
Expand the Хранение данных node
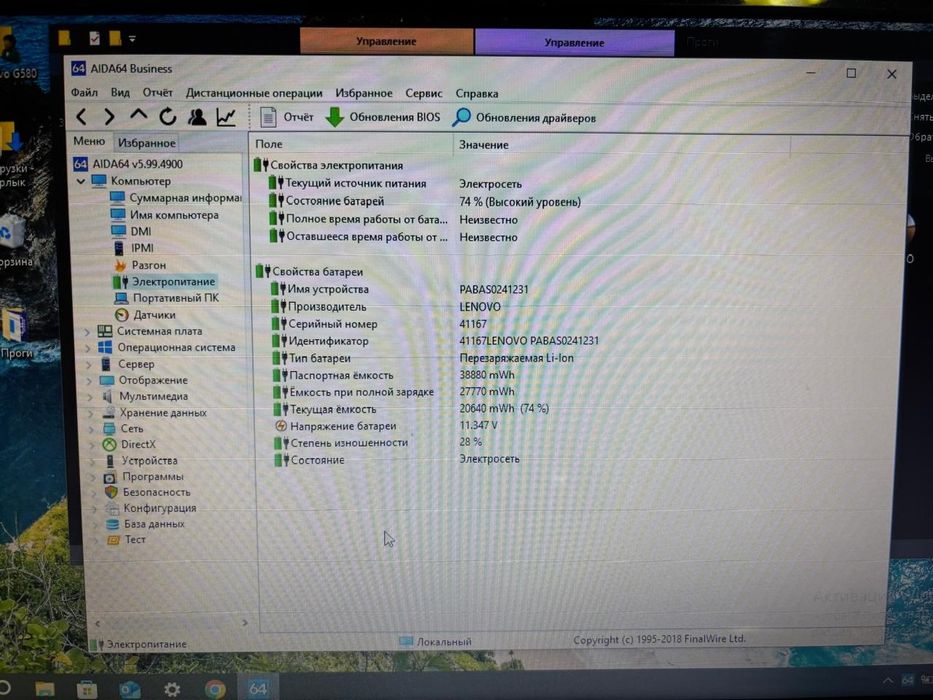[x=91, y=412]
